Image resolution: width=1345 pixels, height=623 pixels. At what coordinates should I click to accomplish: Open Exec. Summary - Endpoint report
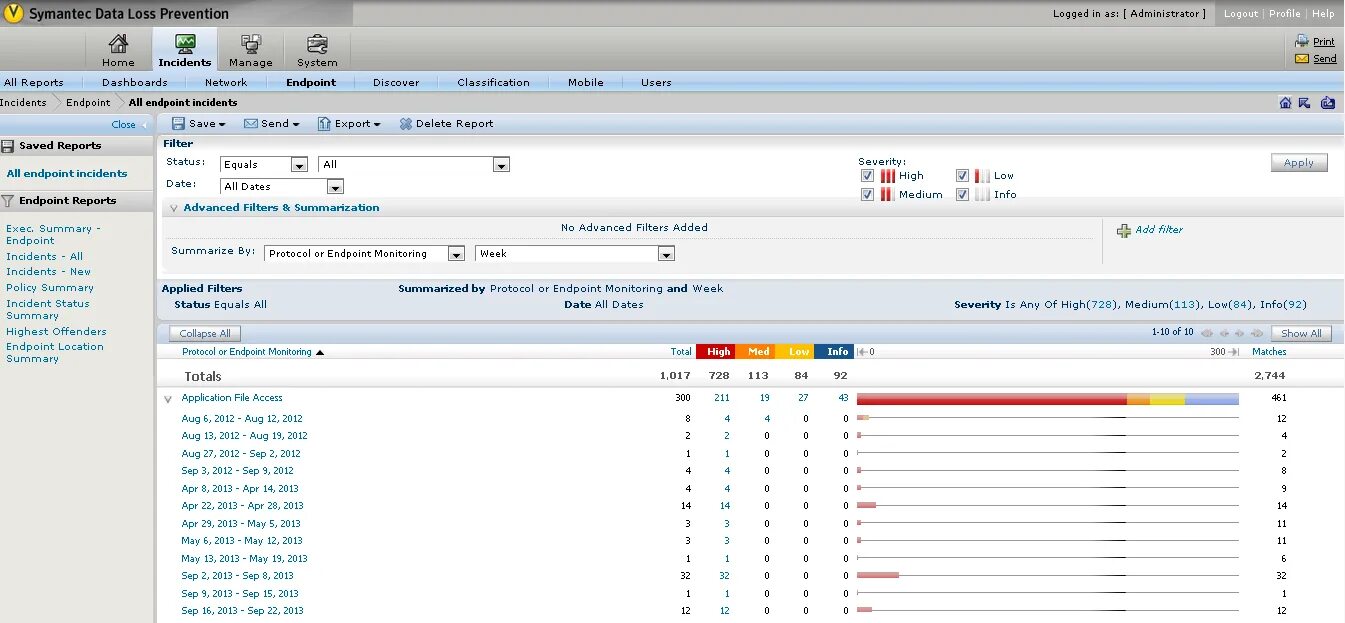[53, 235]
